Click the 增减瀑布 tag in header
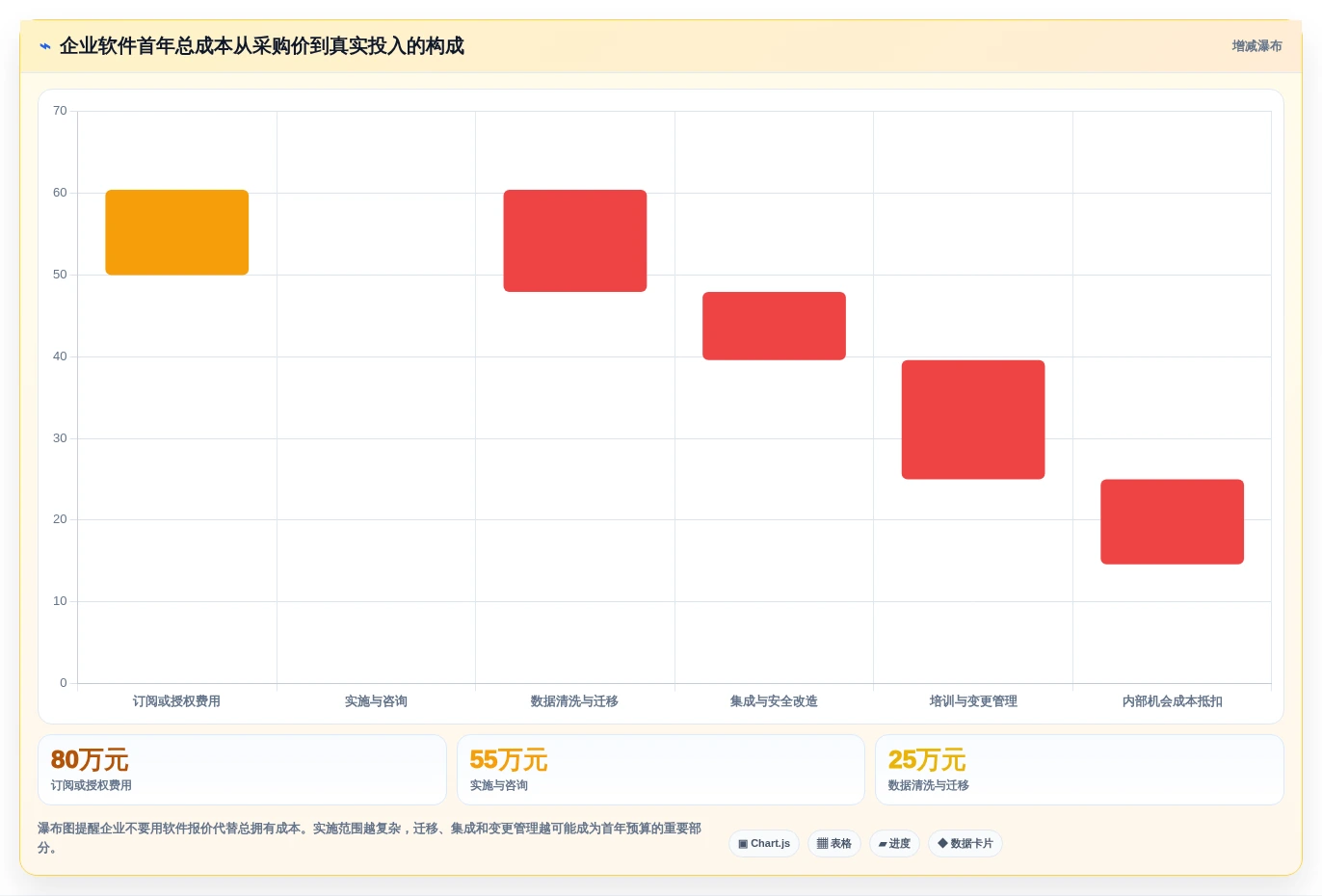This screenshot has width=1322, height=896. pos(1256,46)
